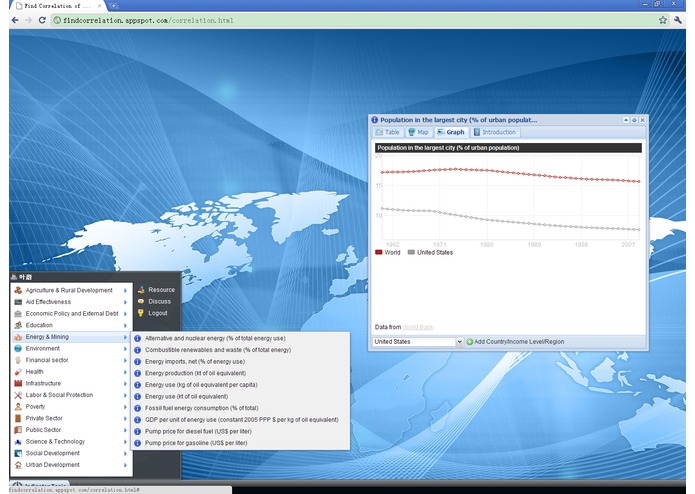Switch to the Table tab
695x494 pixels.
tap(387, 132)
